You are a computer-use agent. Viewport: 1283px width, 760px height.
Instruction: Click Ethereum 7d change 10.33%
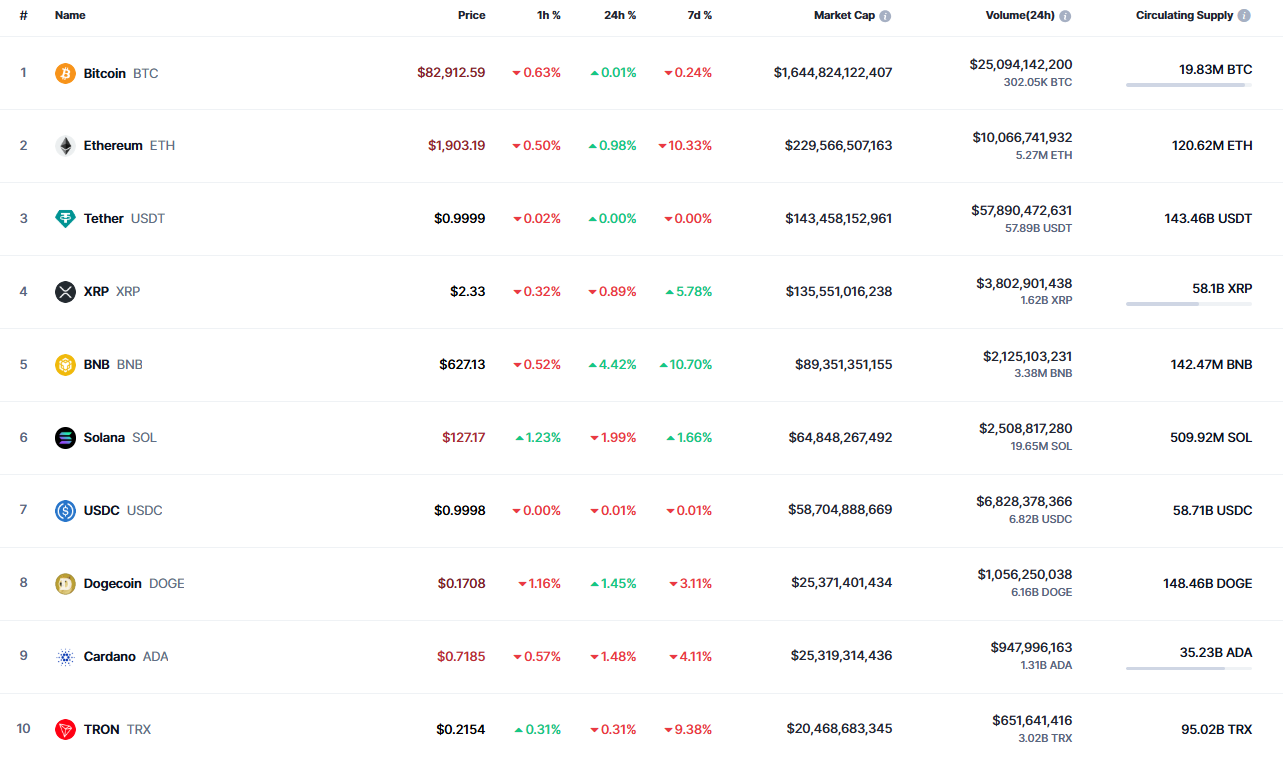pos(685,146)
